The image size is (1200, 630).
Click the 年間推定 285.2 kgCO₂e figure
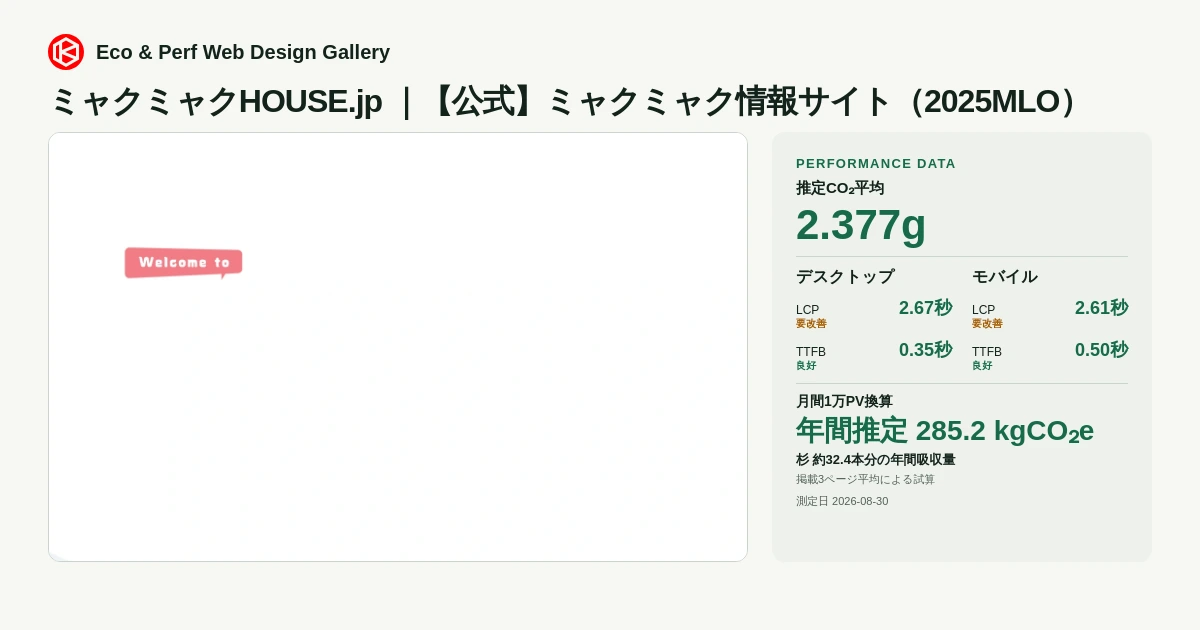pyautogui.click(x=945, y=431)
